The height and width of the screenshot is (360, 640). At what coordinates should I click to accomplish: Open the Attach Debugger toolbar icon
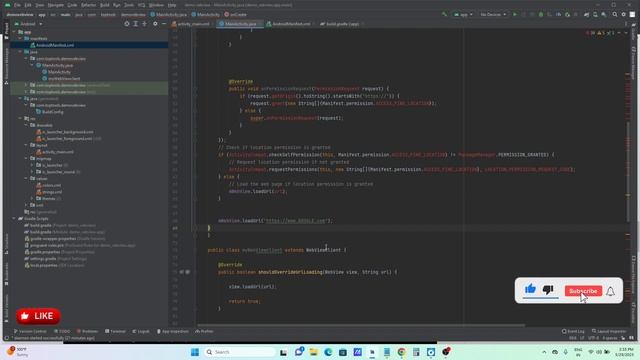567,14
